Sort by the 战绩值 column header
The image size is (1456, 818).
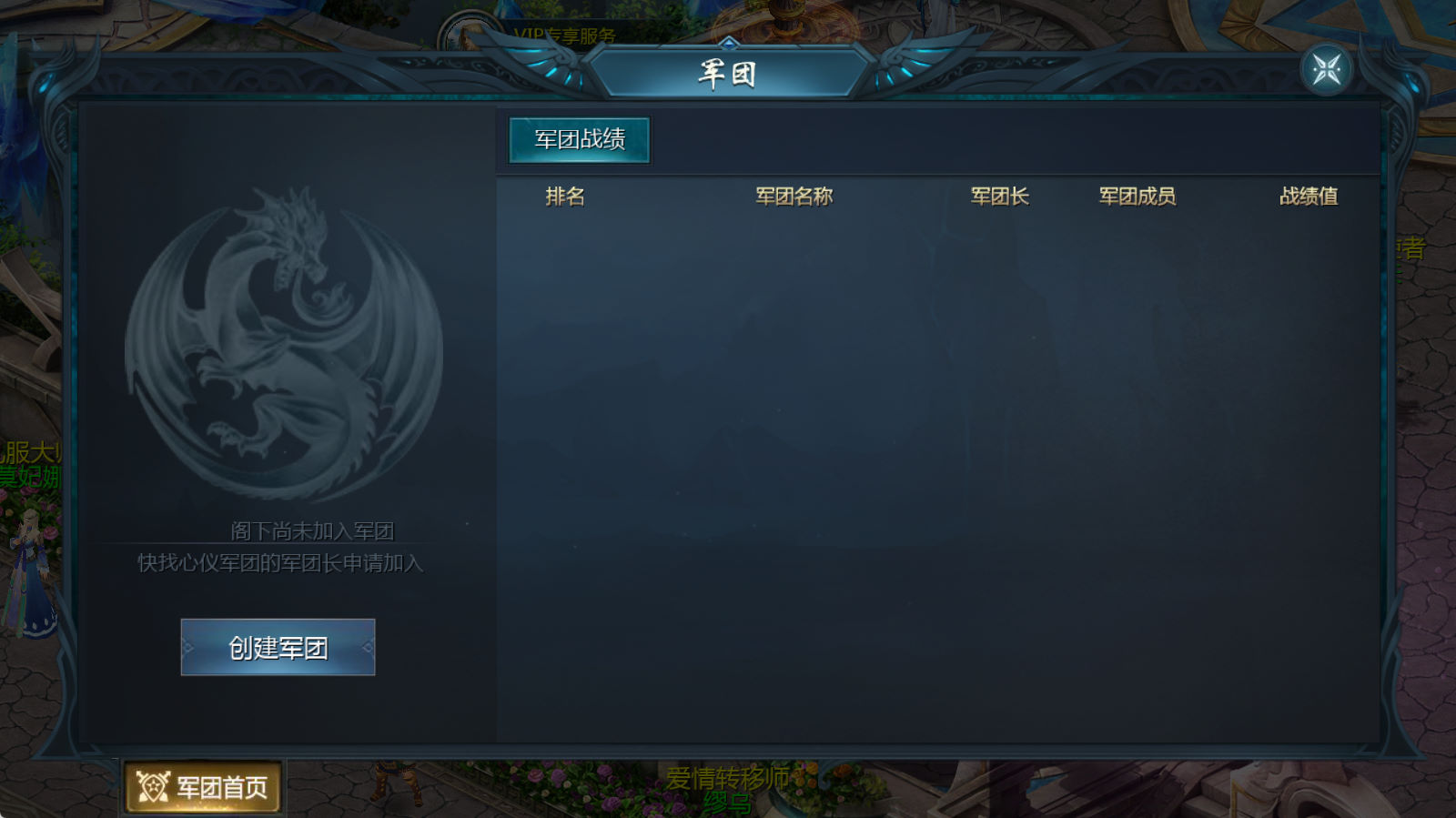coord(1309,196)
